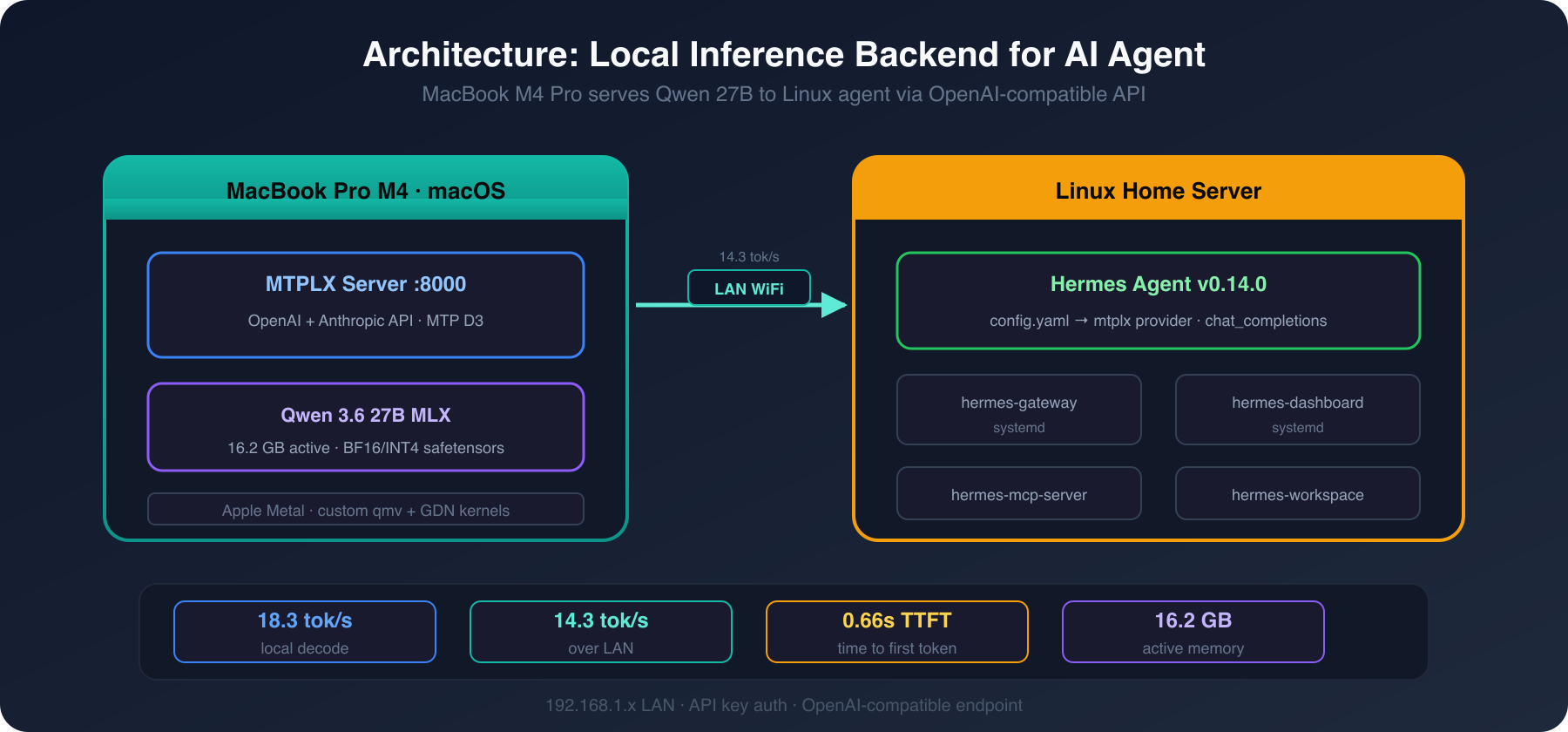The height and width of the screenshot is (732, 1568).
Task: Click the '14.3 tok/s' over LAN card
Action: (601, 632)
